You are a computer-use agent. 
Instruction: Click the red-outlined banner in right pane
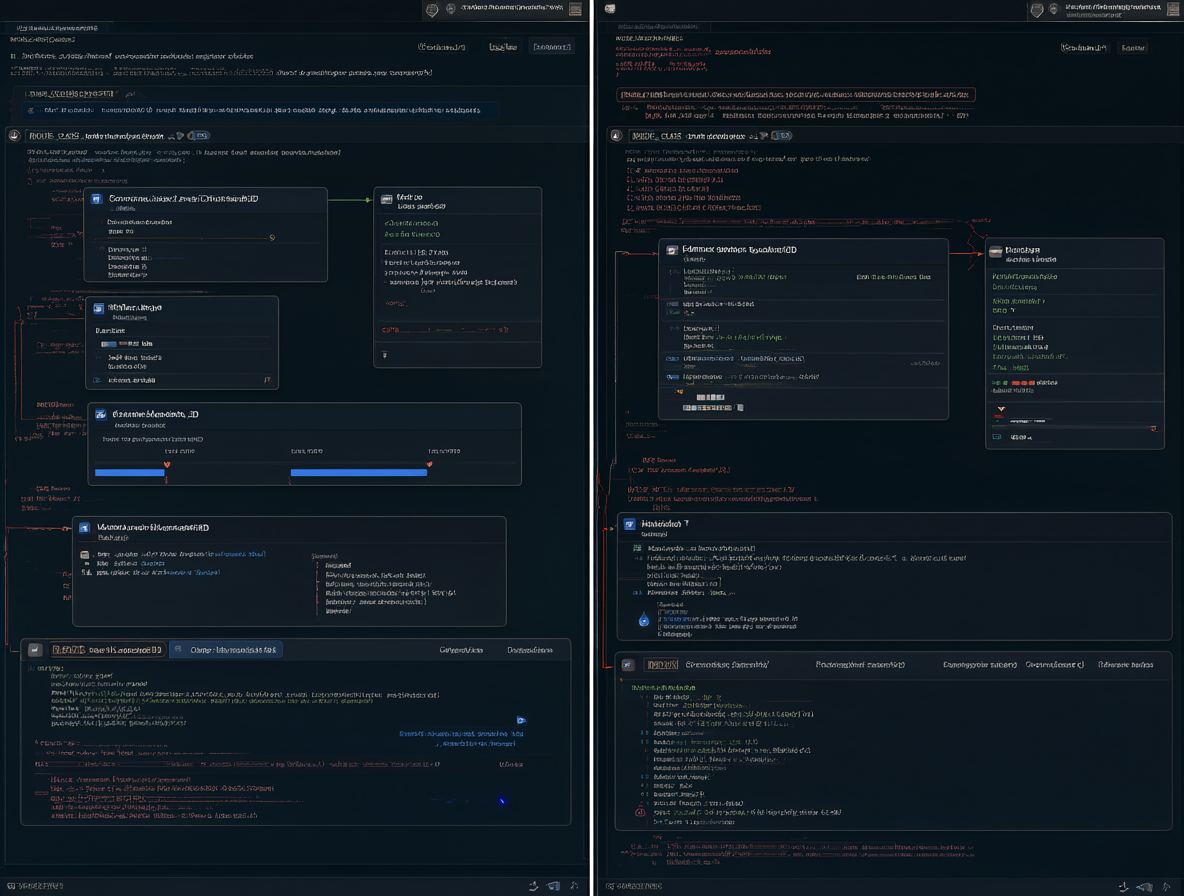coord(797,95)
